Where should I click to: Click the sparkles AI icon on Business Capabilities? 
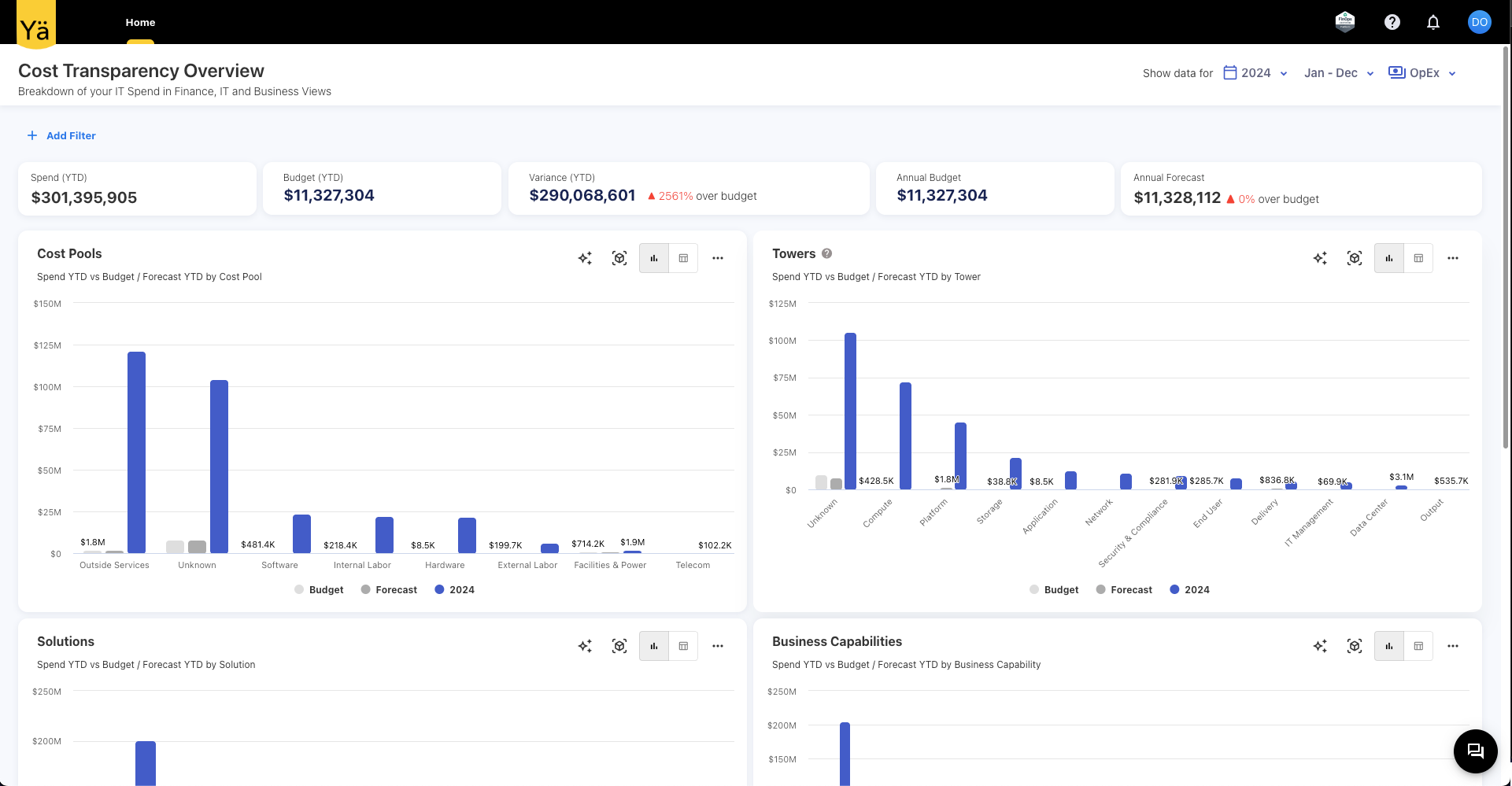click(x=1321, y=645)
